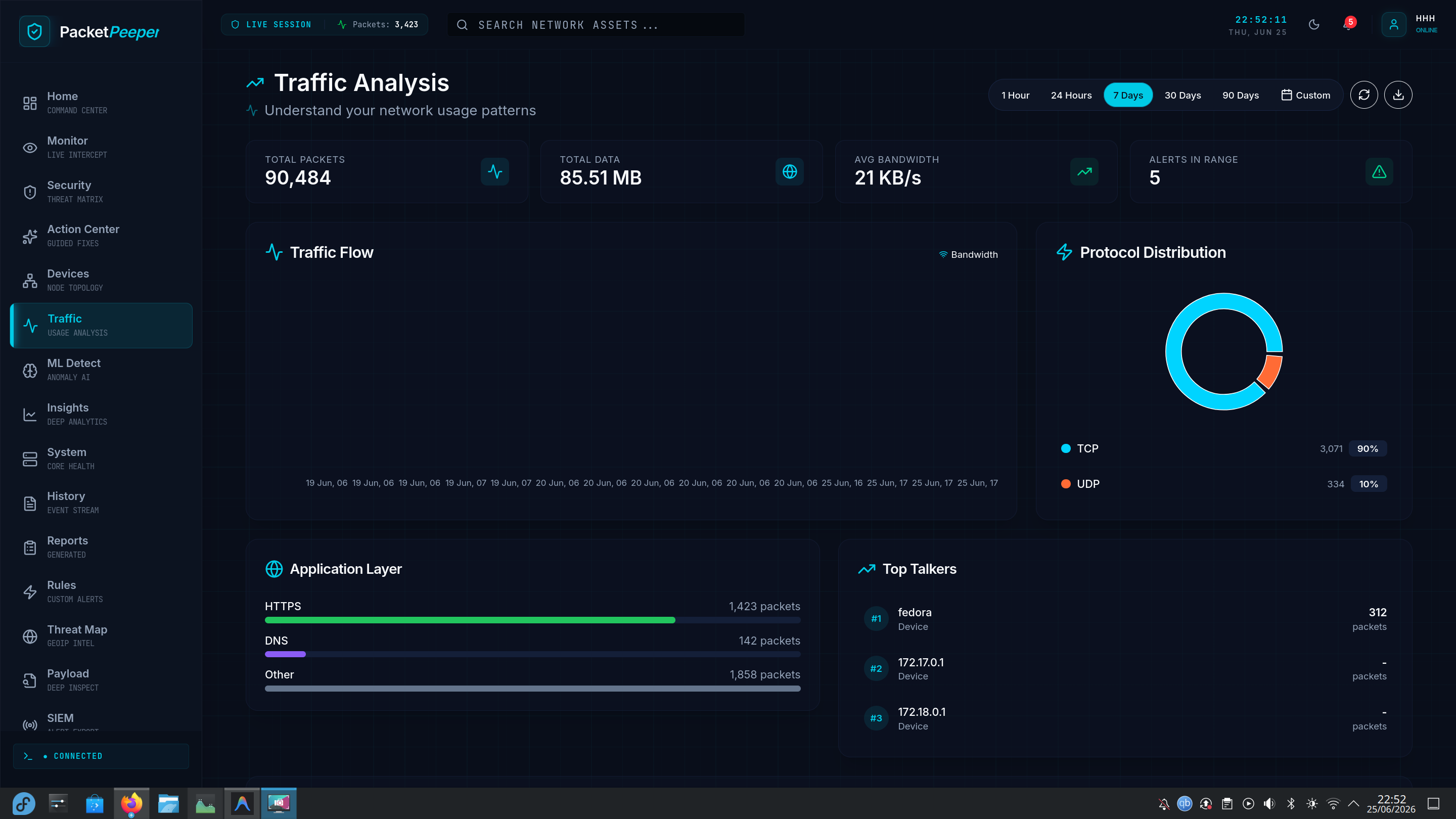The image size is (1456, 819).
Task: Click the Wi-Fi tray icon
Action: tap(1333, 803)
